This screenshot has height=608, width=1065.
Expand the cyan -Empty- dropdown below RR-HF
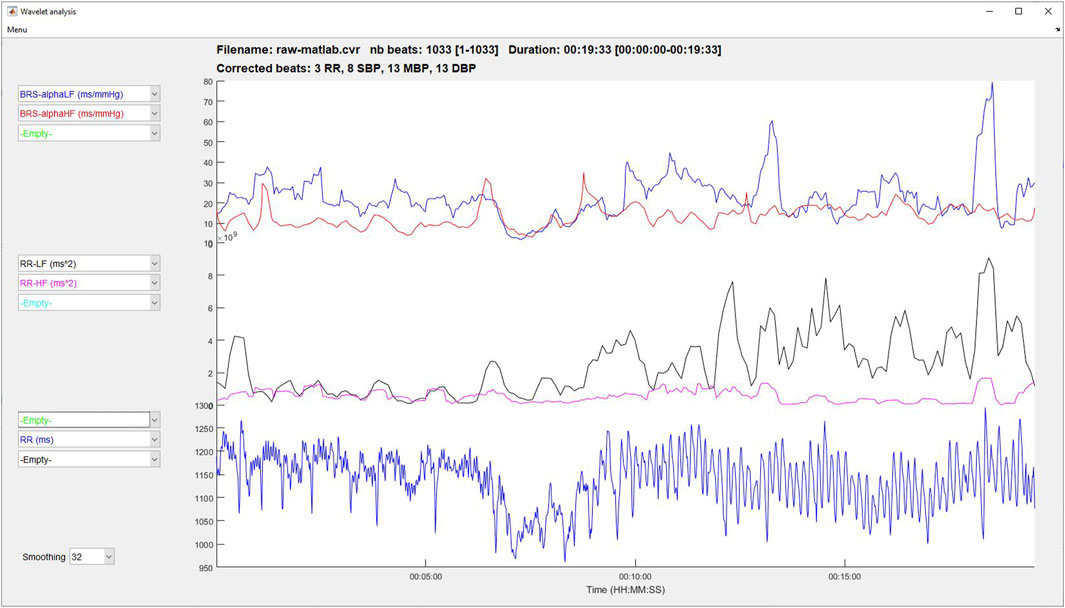click(89, 303)
